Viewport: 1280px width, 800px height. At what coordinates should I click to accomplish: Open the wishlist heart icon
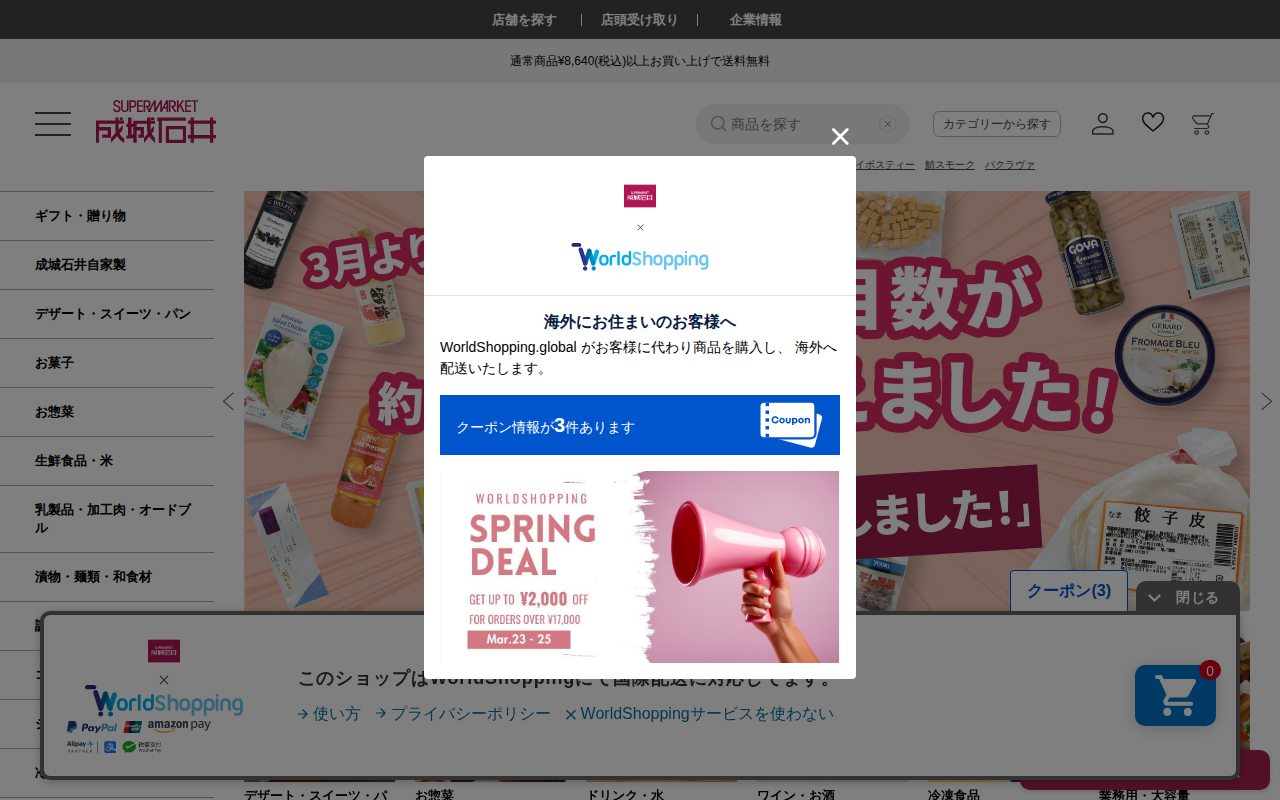(x=1152, y=121)
